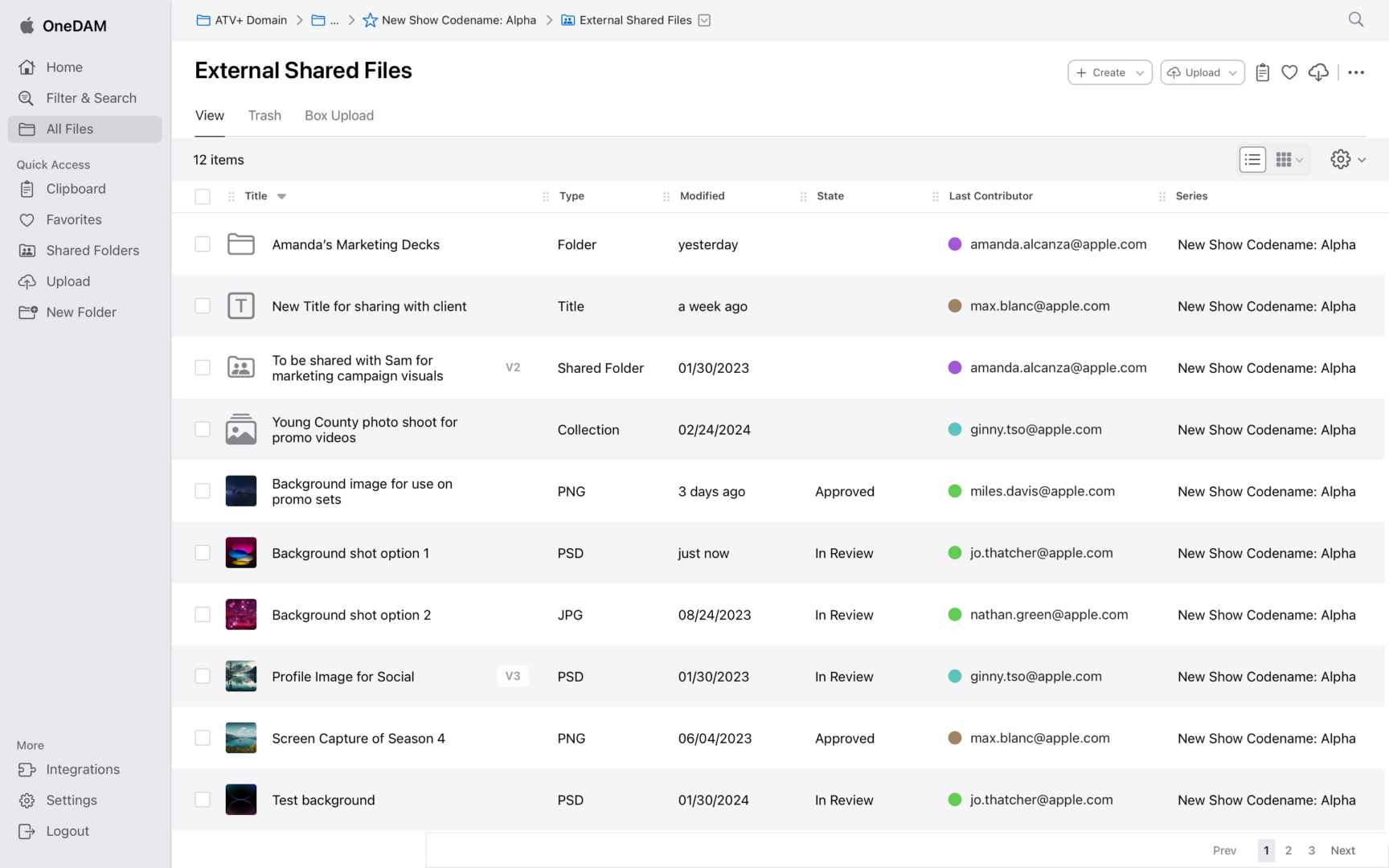Viewport: 1389px width, 868px height.
Task: Click the cloud download icon
Action: click(x=1317, y=72)
